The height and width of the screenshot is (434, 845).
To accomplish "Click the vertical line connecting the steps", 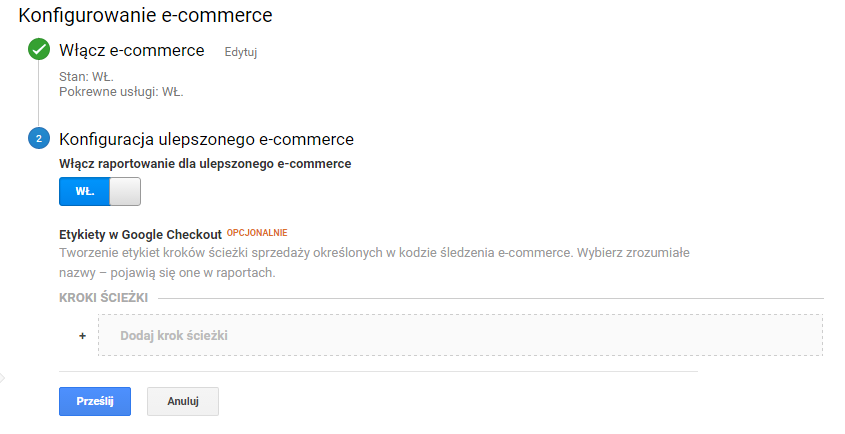I will [39, 94].
